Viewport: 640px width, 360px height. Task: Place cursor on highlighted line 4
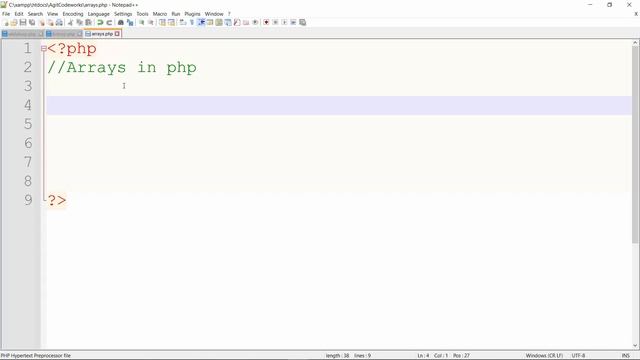pyautogui.click(x=339, y=105)
